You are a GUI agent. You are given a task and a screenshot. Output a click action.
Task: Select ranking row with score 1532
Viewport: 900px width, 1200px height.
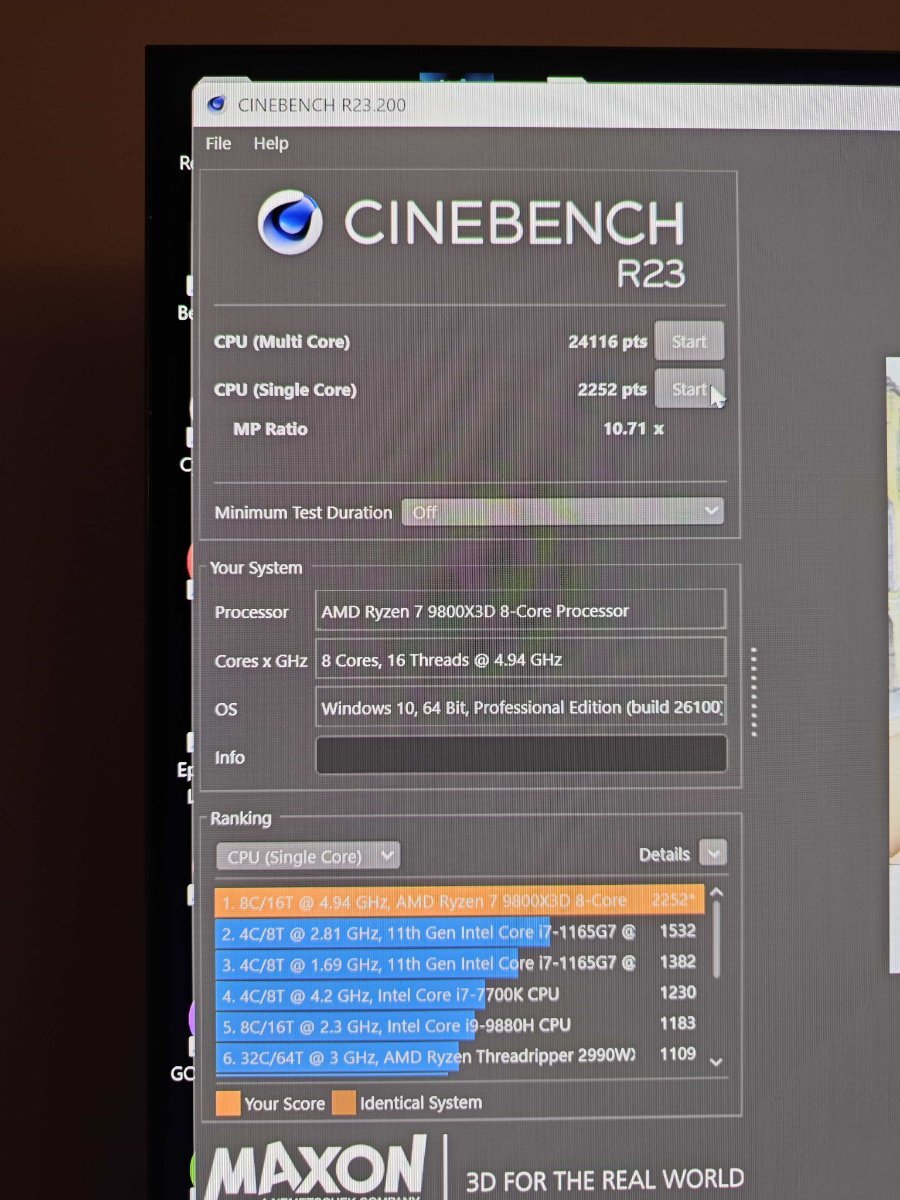point(460,932)
